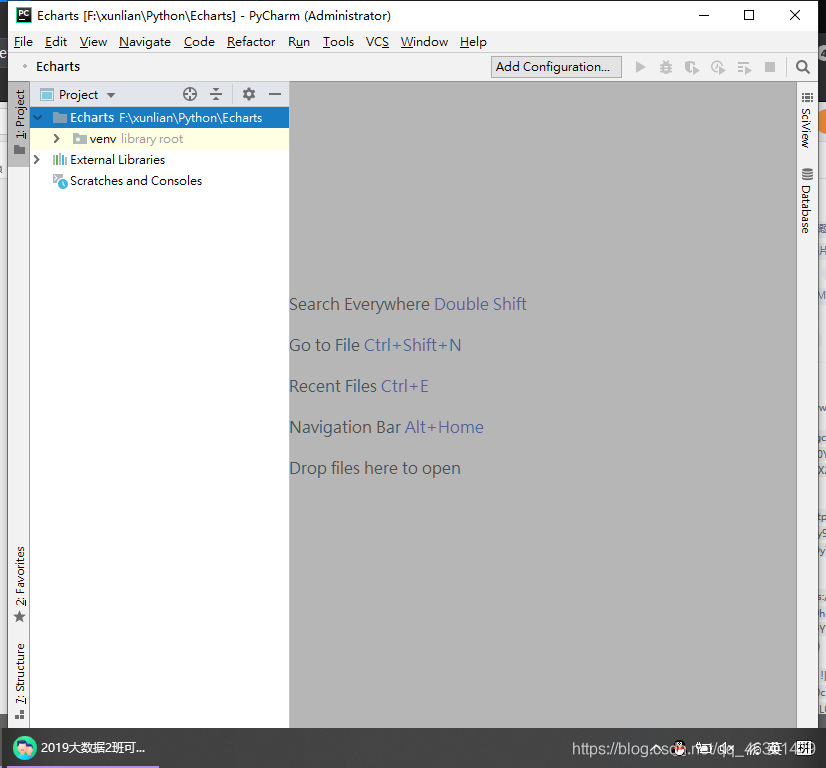Click the venv folder icon

coord(80,139)
